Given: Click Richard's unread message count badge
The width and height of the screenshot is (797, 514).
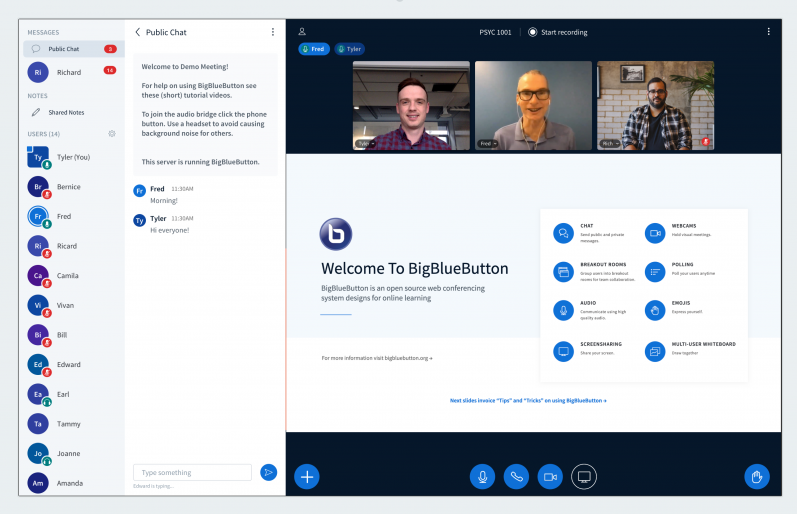Looking at the screenshot, I should (110, 70).
